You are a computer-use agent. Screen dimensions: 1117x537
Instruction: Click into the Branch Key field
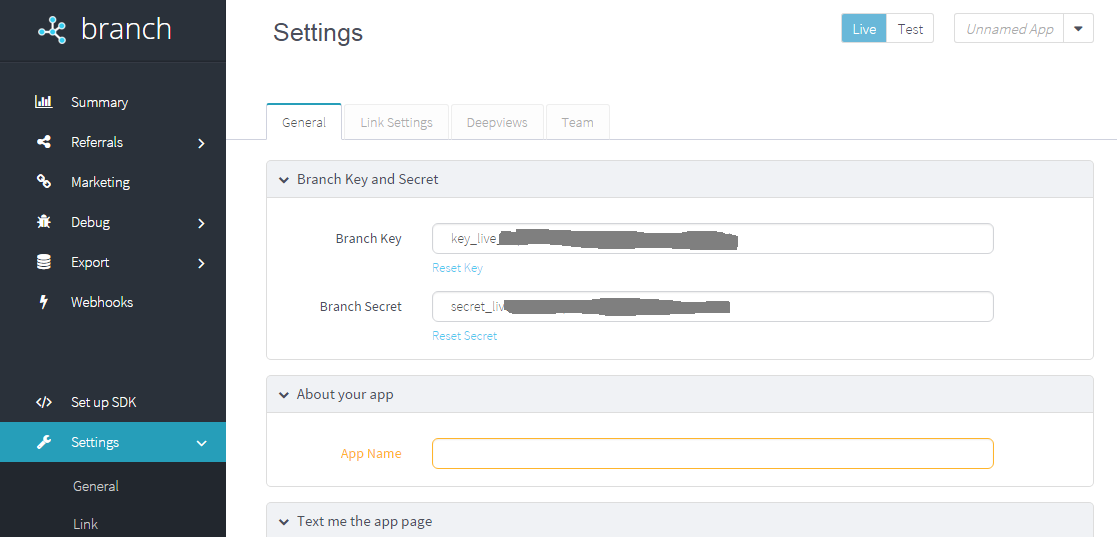[712, 239]
